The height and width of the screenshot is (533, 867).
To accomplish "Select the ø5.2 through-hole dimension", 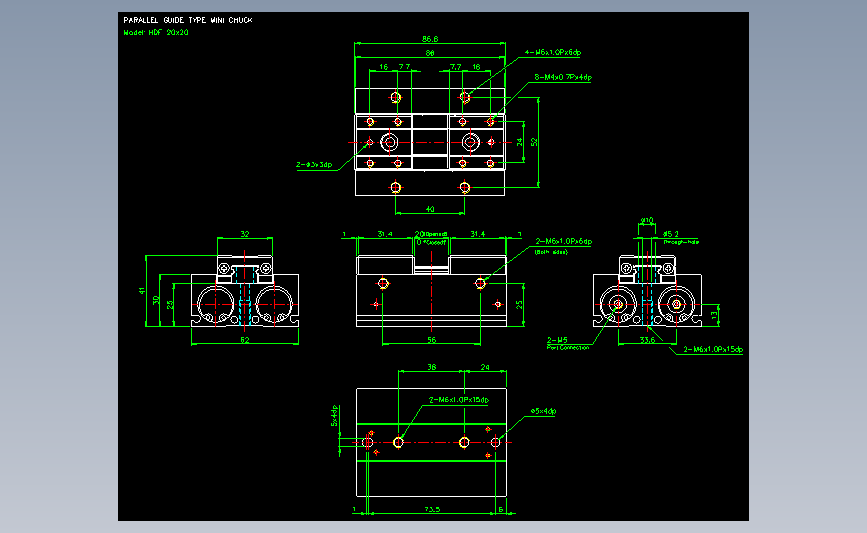I will point(671,234).
